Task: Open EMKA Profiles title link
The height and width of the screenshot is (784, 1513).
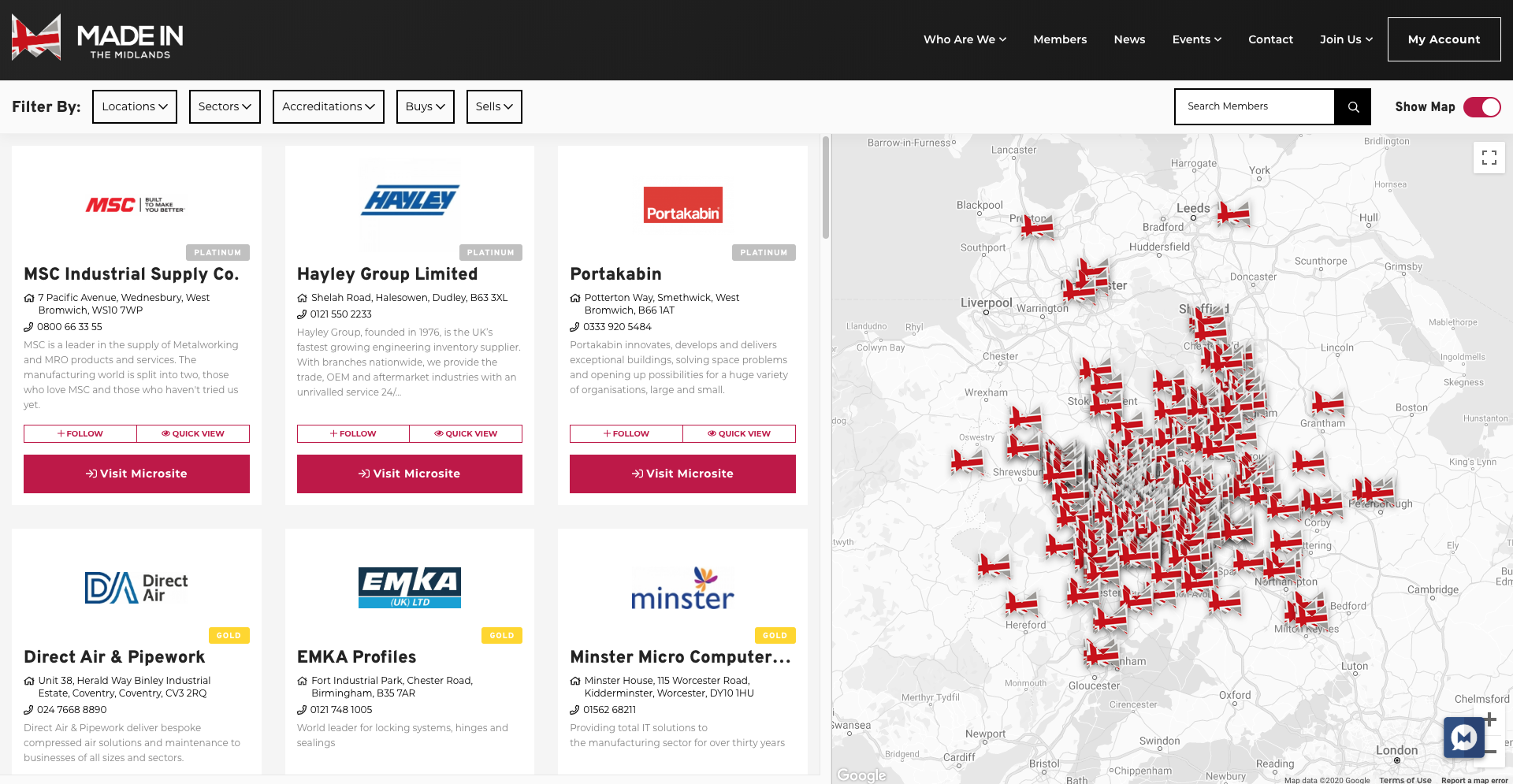Action: pos(356,657)
